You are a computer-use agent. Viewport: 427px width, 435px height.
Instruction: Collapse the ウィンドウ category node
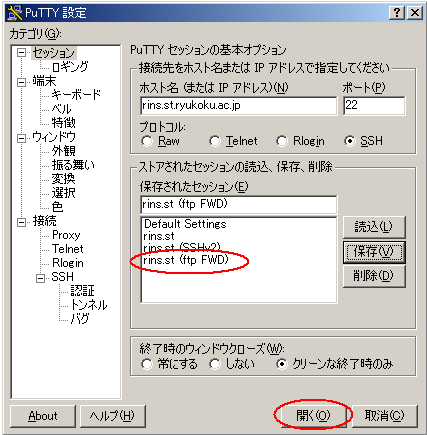point(21,138)
